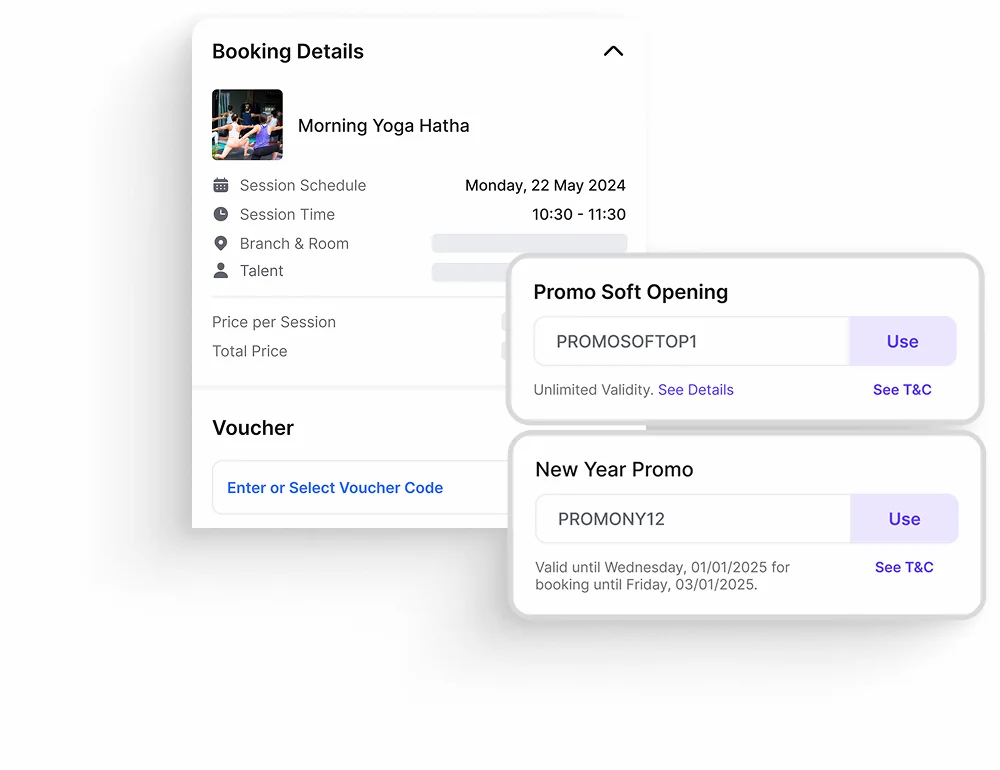Click the 10:30 - 11:30 session time

tap(578, 214)
